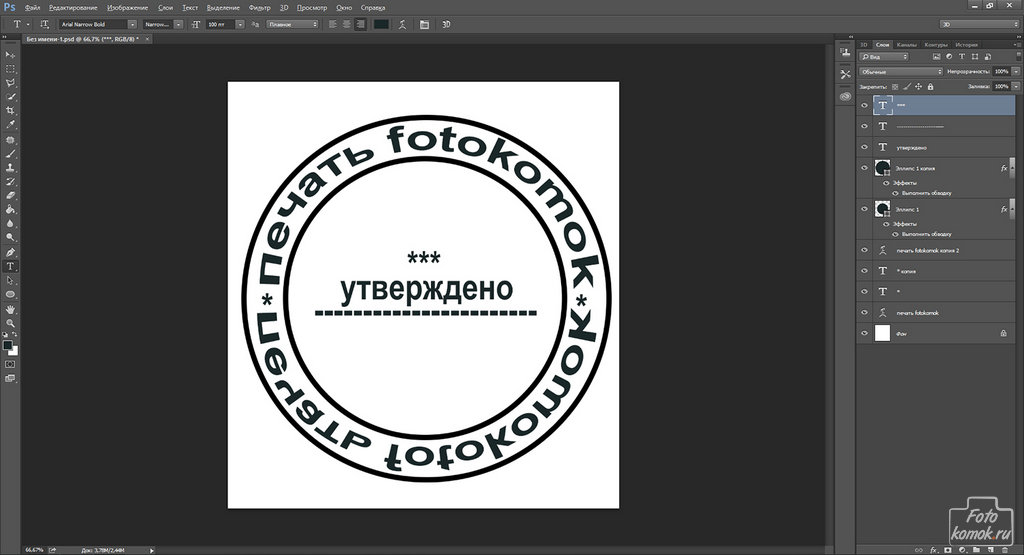
Task: Select the Quick Selection tool
Action: pos(10,97)
